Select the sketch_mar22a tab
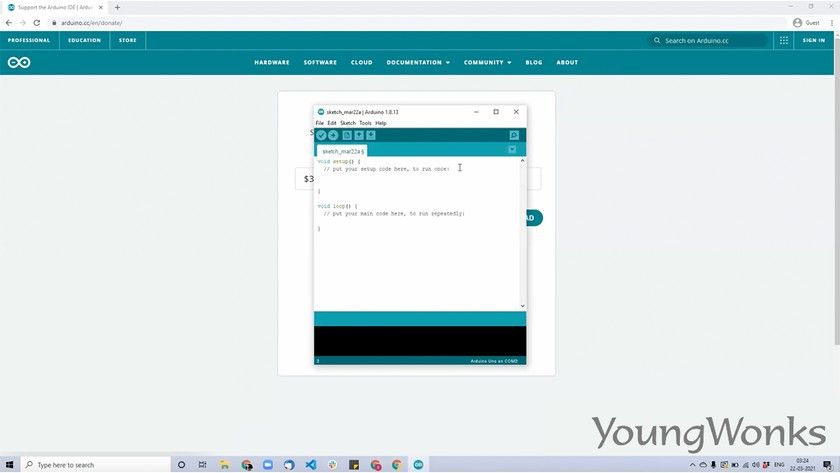This screenshot has height=473, width=840. pyautogui.click(x=342, y=151)
